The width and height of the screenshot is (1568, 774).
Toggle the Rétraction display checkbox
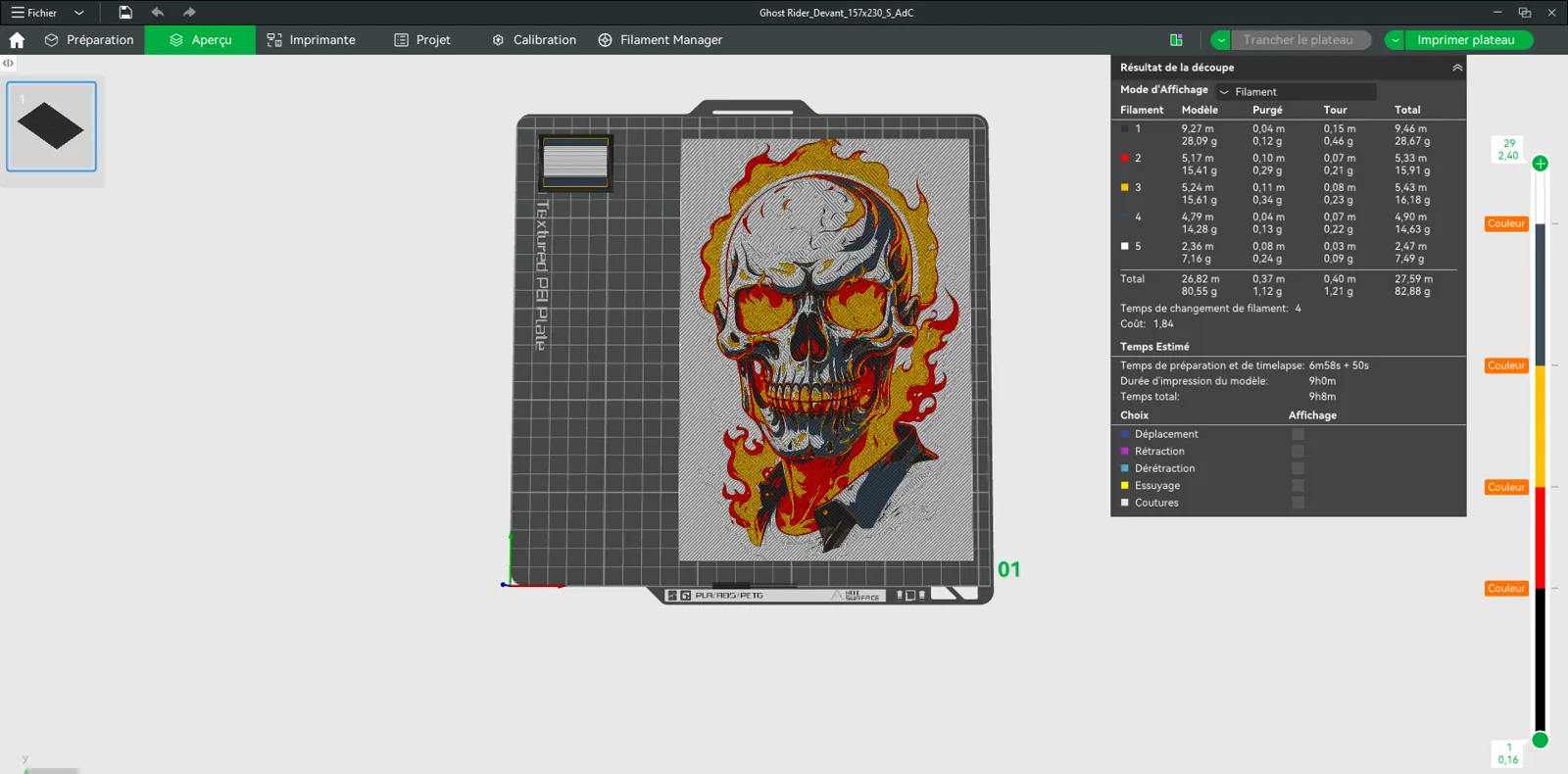click(1298, 452)
